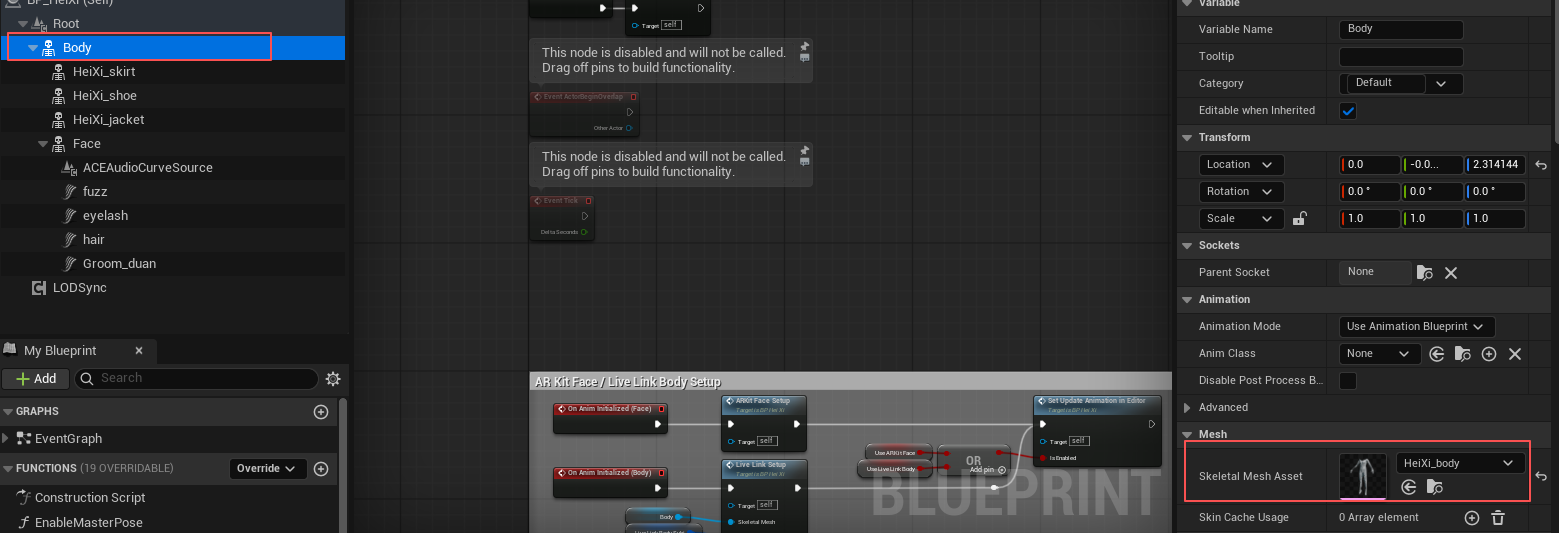Add a new graph with plus icon
Screen dimensions: 1559x533
point(321,412)
